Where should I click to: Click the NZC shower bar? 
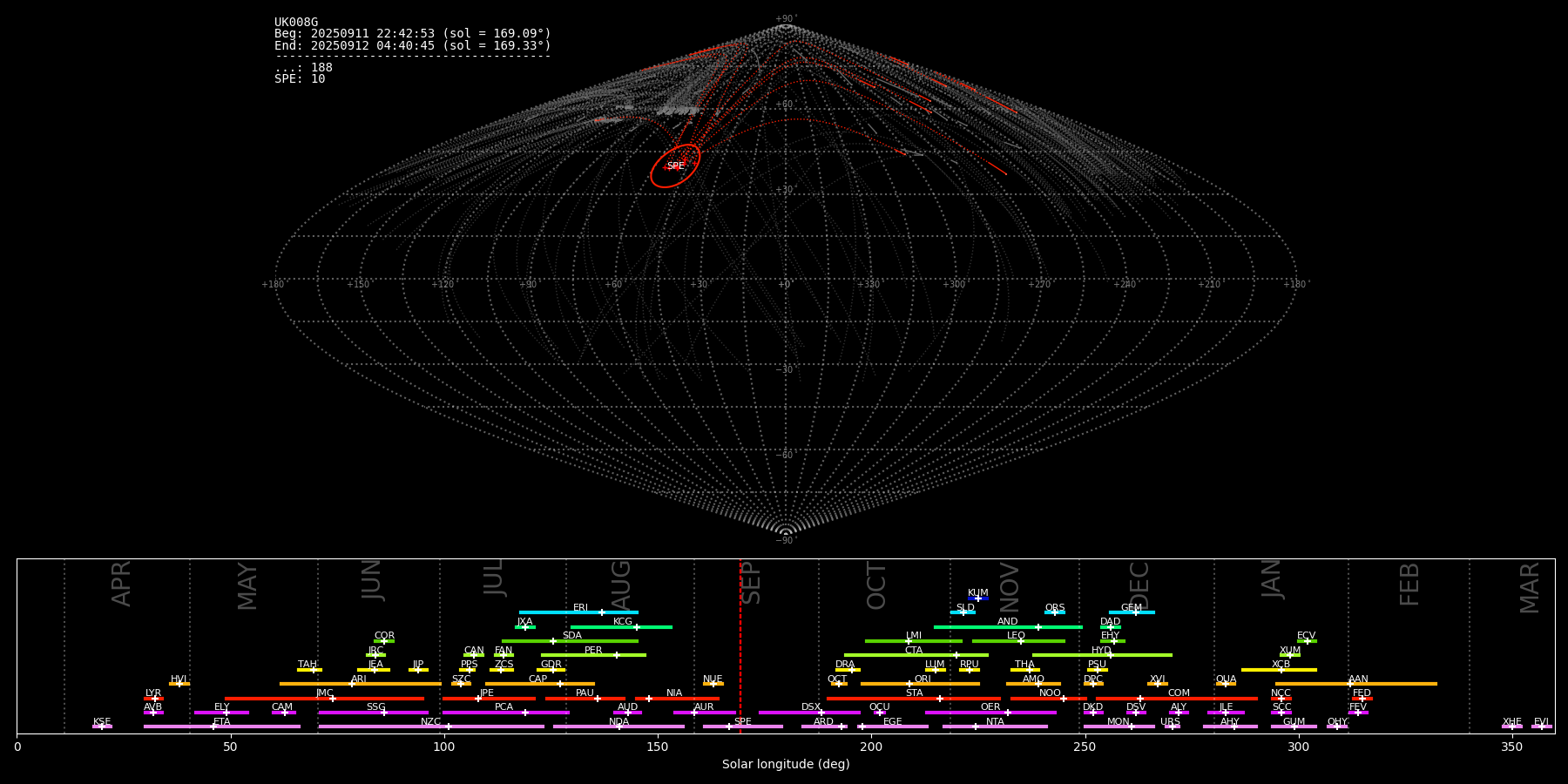[431, 727]
